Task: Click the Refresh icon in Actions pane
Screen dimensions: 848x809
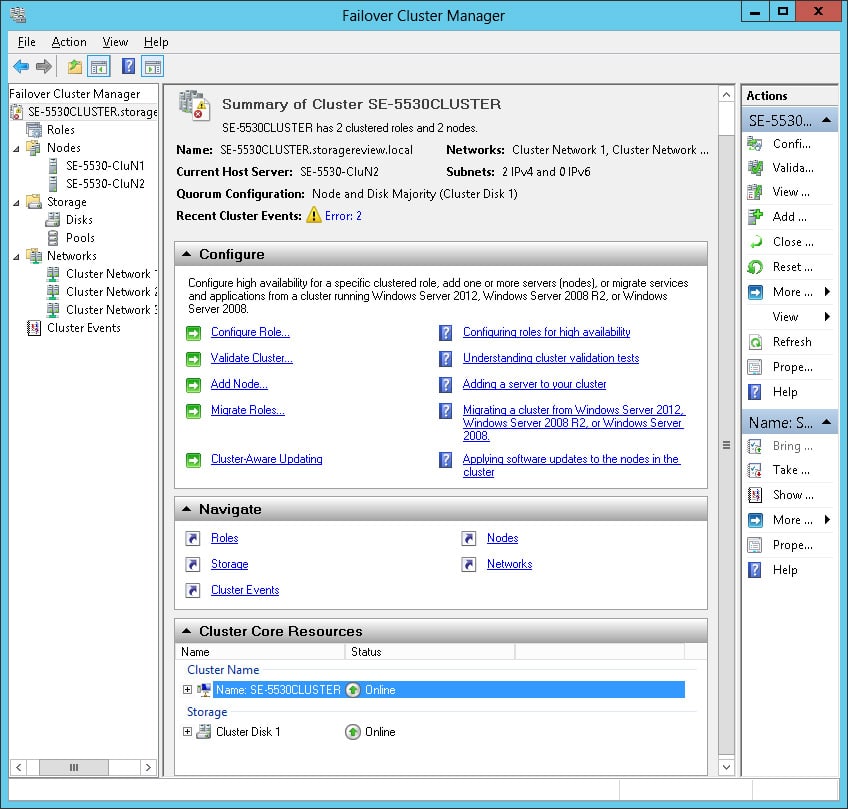Action: (755, 342)
